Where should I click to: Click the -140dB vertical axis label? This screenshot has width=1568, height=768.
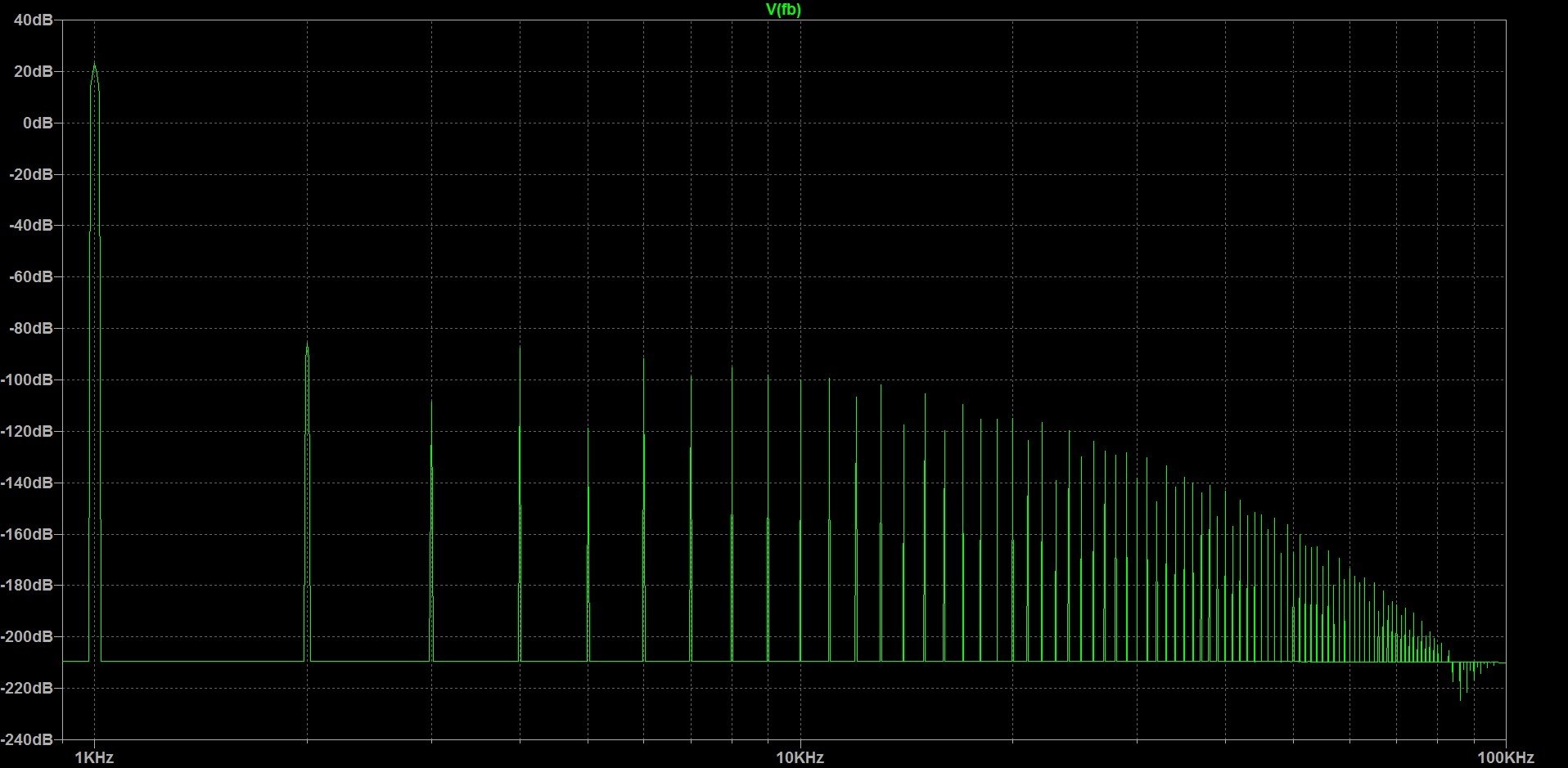point(28,483)
